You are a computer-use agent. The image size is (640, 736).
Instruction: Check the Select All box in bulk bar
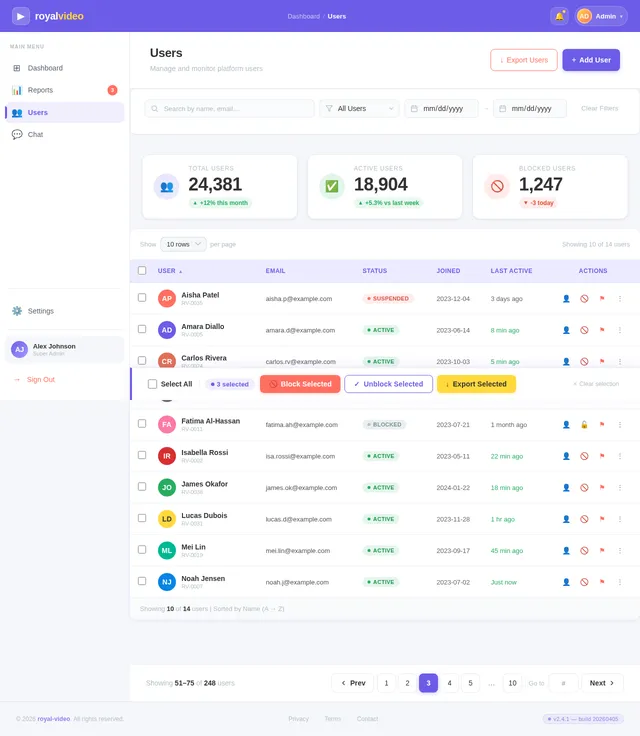[152, 384]
